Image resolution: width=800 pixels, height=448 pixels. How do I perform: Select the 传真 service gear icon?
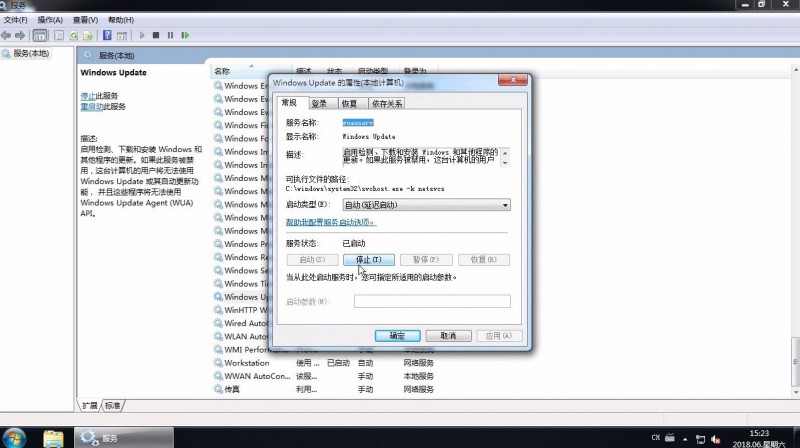pyautogui.click(x=218, y=389)
